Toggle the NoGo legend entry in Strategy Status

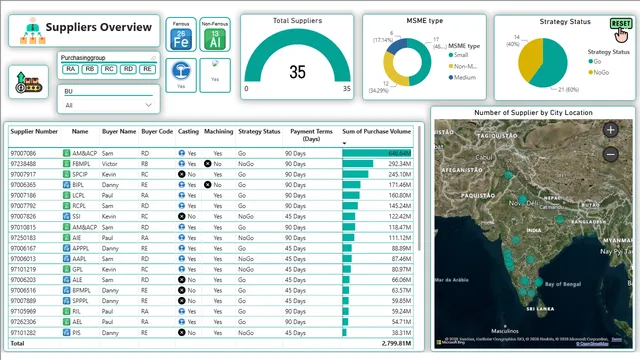click(599, 73)
